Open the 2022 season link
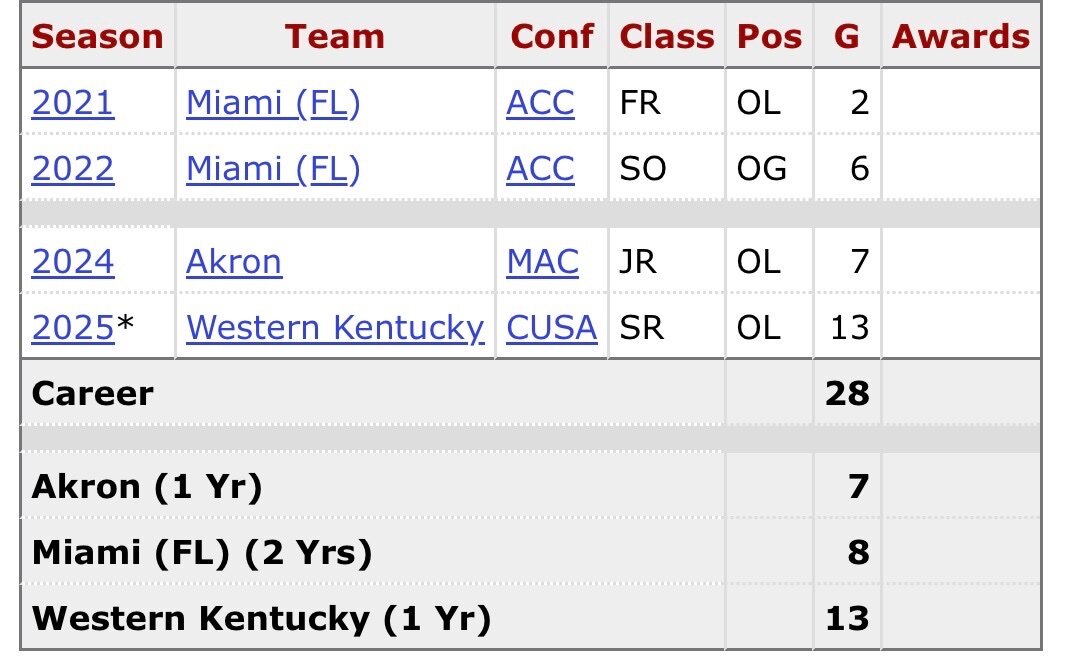The image size is (1073, 671). [x=73, y=169]
